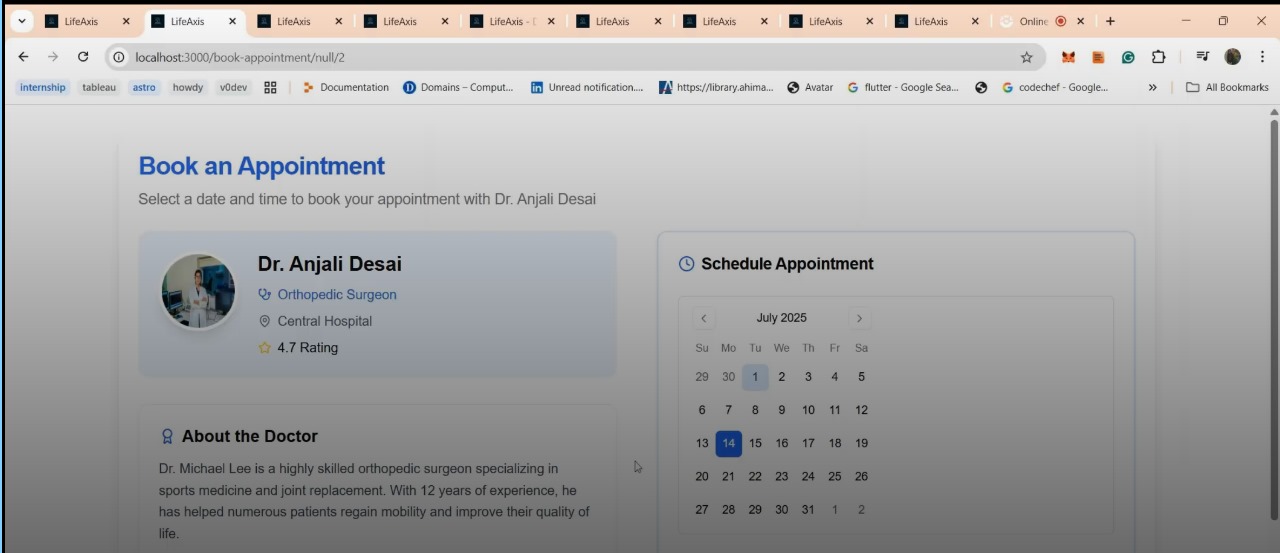Open a new browser tab
The image size is (1280, 553).
coord(1110,21)
